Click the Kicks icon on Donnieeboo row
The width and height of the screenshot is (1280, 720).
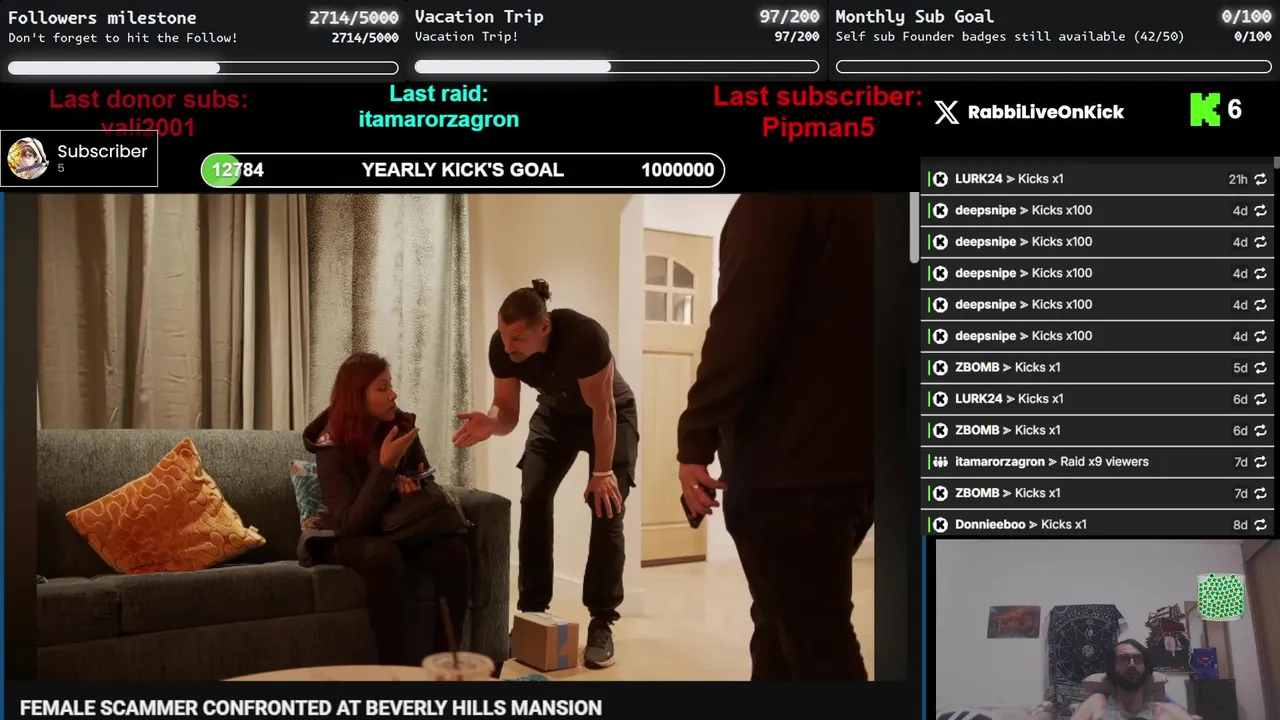point(940,524)
